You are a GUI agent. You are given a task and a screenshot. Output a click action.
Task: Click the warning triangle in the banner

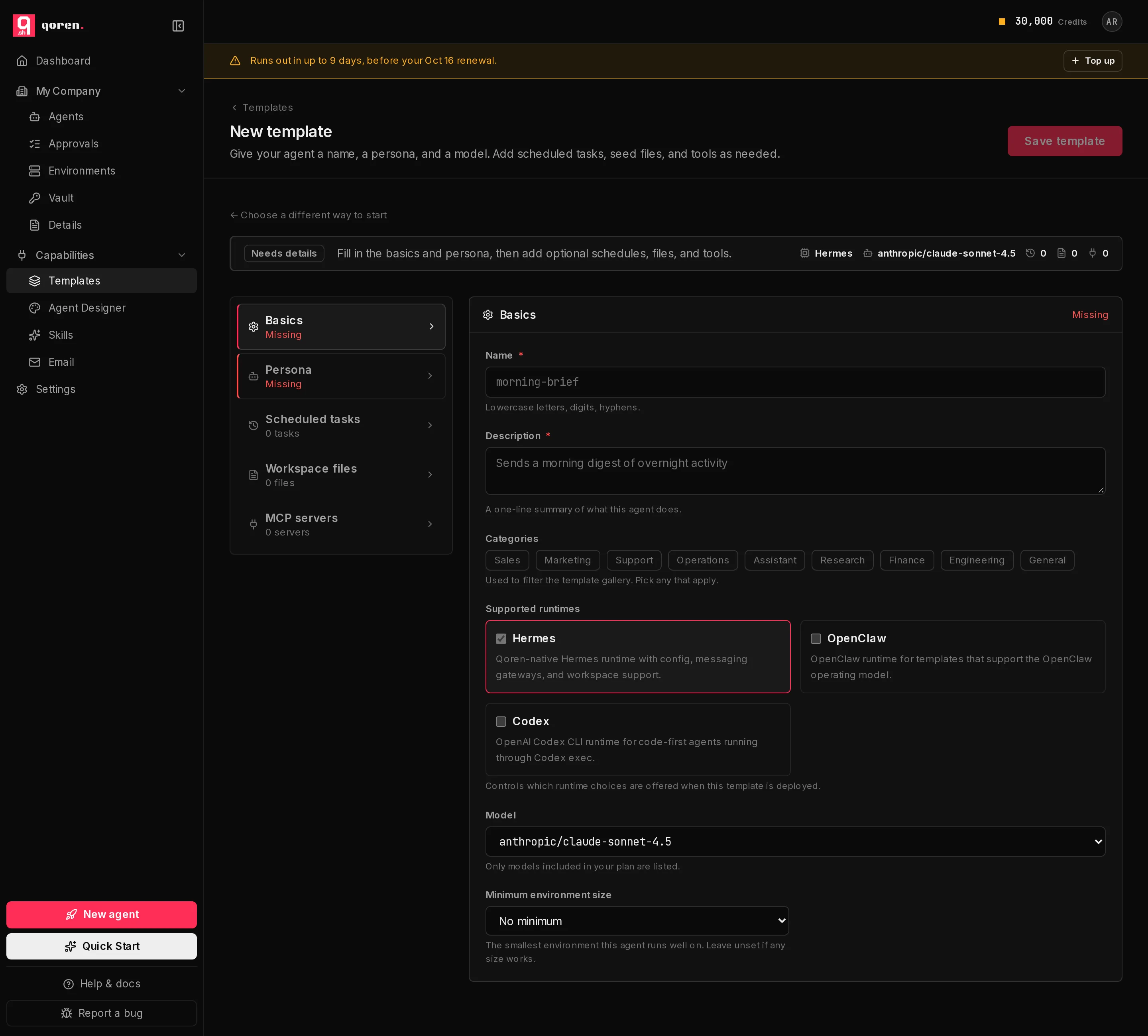(x=235, y=61)
